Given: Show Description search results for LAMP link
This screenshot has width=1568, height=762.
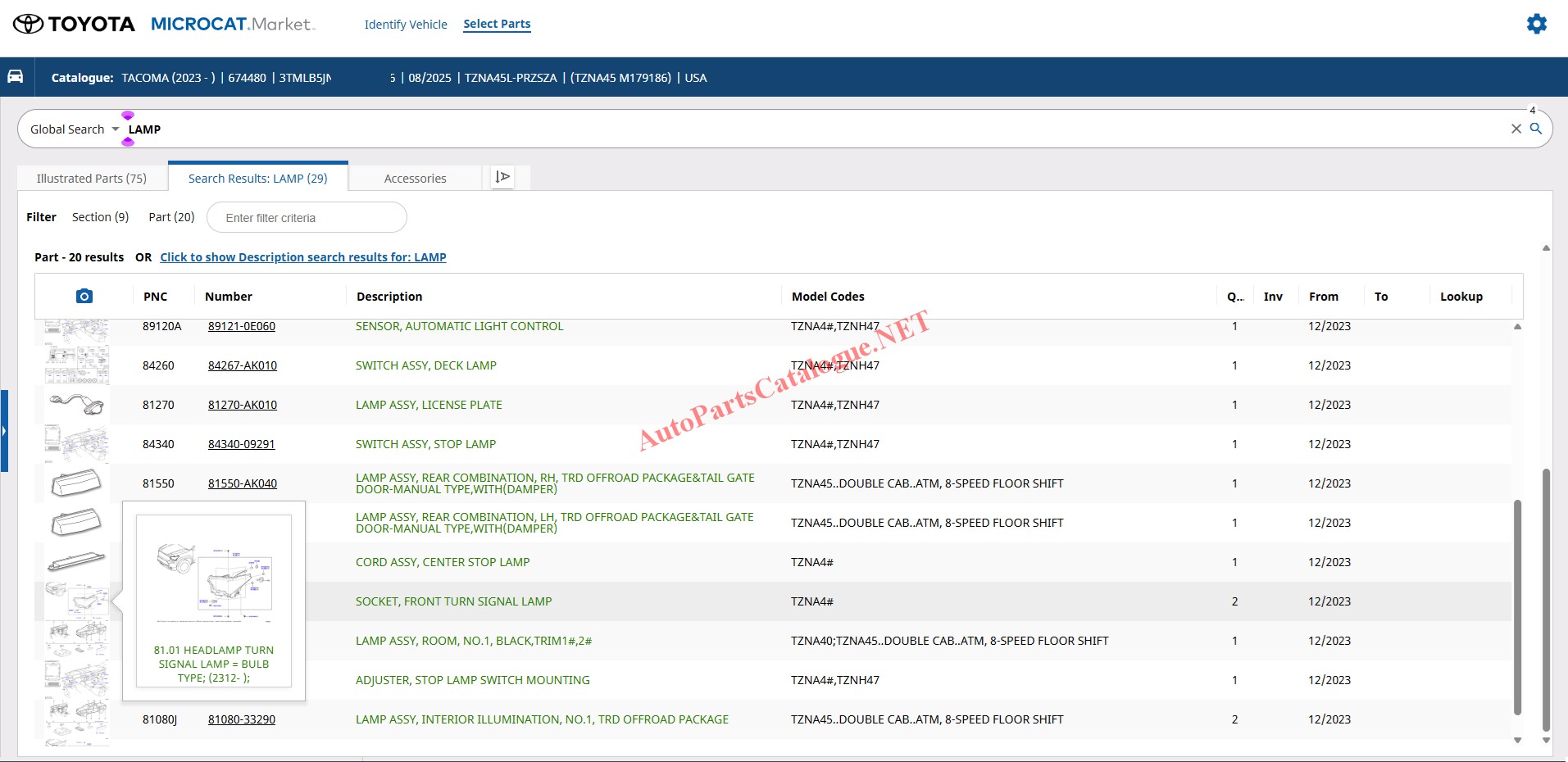Looking at the screenshot, I should point(302,257).
